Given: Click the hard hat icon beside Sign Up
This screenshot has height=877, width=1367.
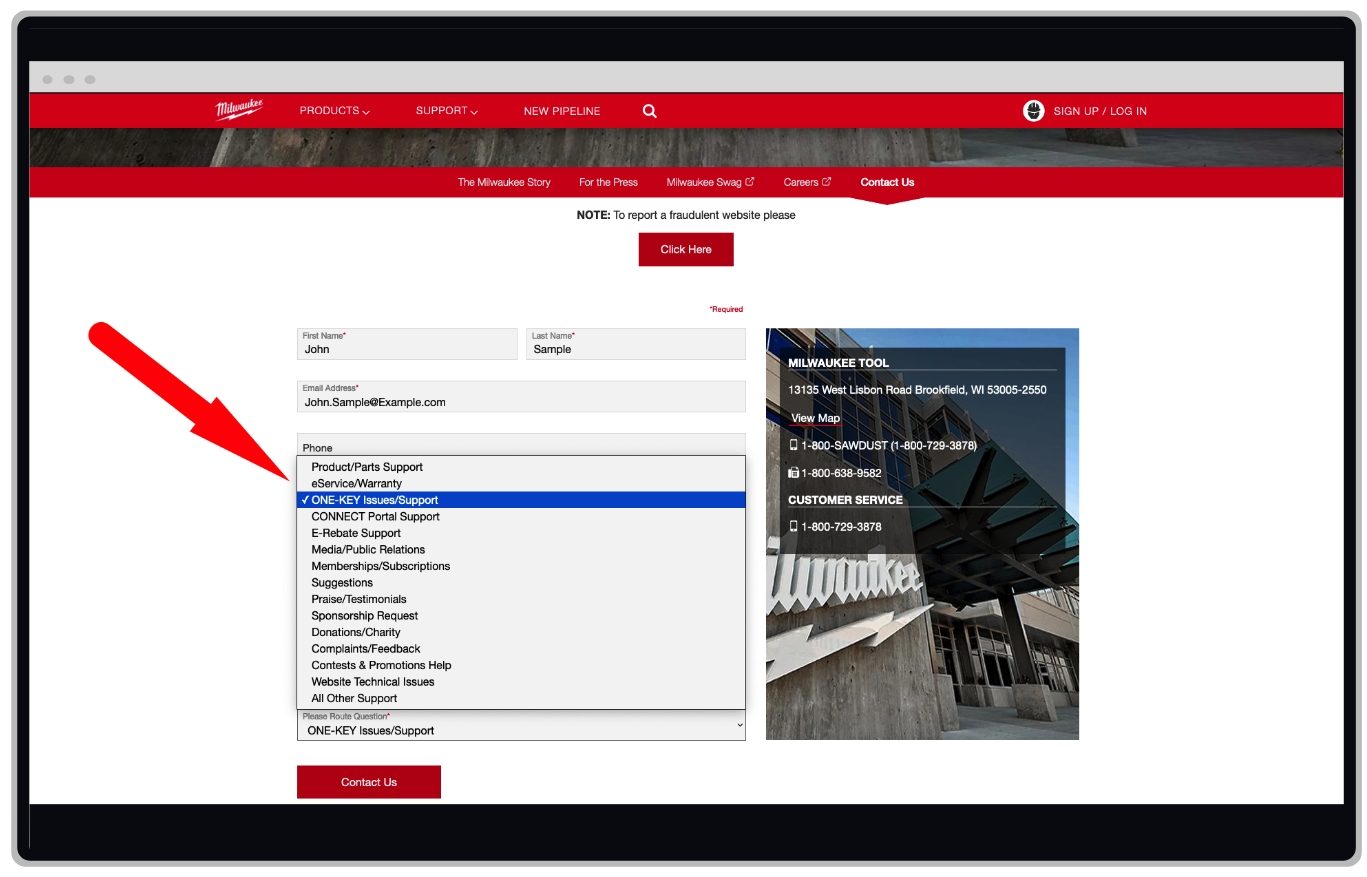Looking at the screenshot, I should (x=1032, y=111).
